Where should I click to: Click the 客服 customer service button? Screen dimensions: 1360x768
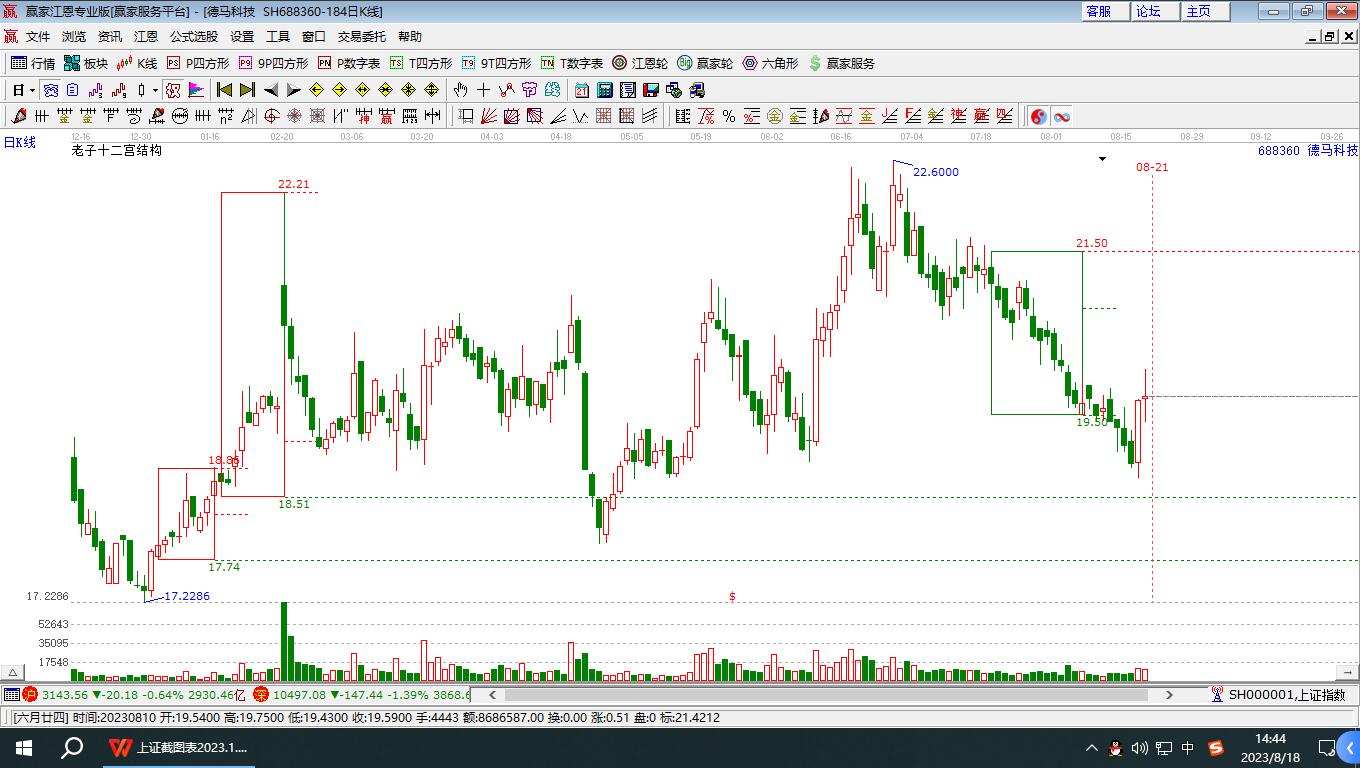1105,11
